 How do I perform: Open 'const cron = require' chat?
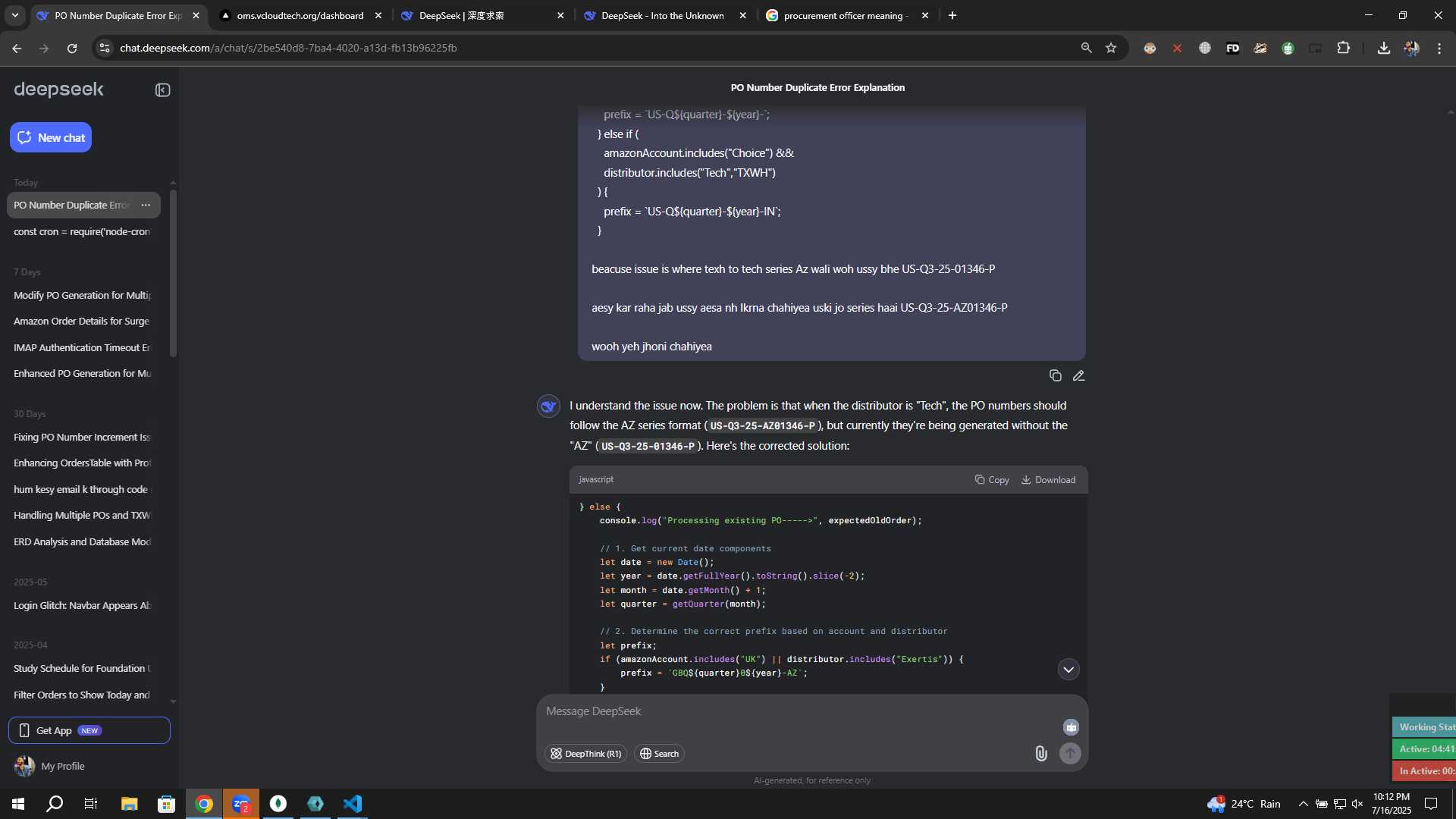[83, 231]
